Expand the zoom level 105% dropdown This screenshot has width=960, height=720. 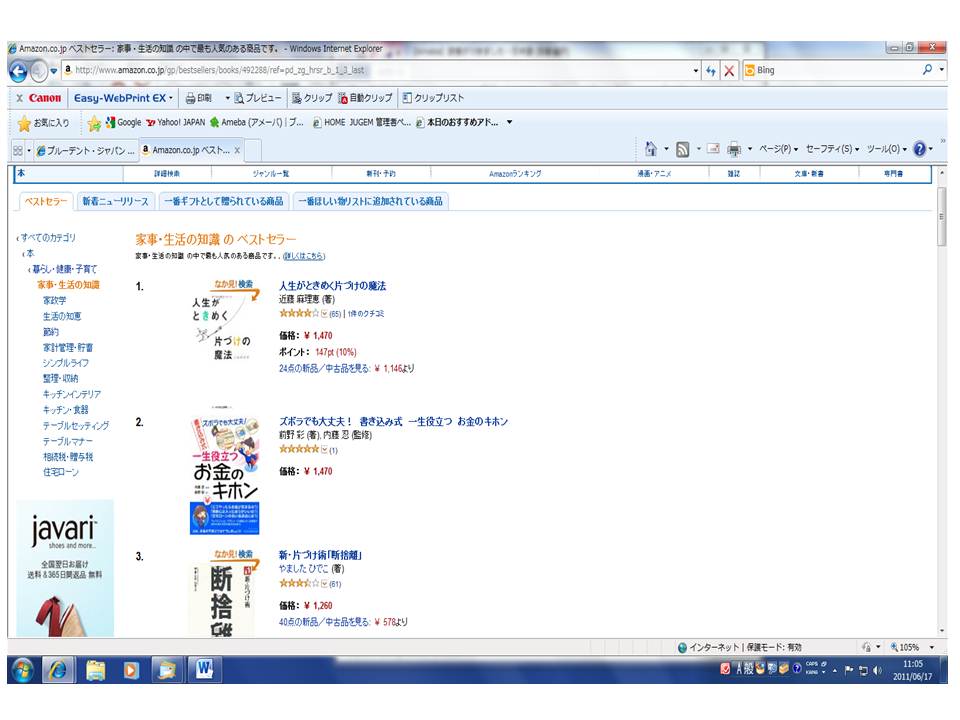(x=932, y=647)
